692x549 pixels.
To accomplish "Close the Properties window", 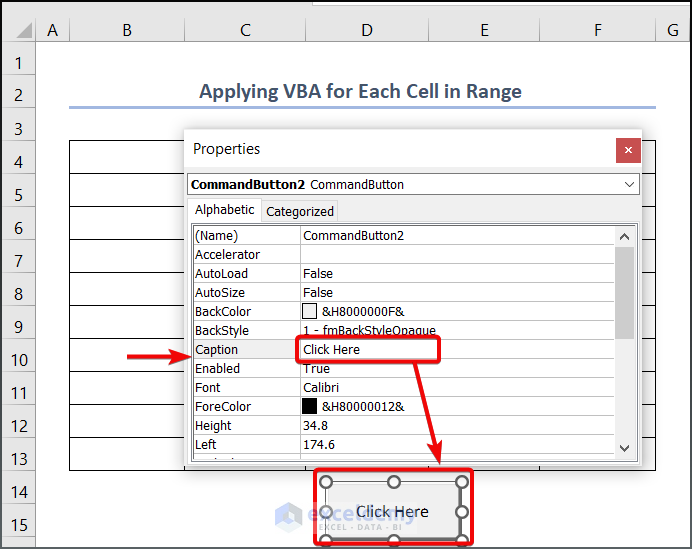I will (628, 150).
